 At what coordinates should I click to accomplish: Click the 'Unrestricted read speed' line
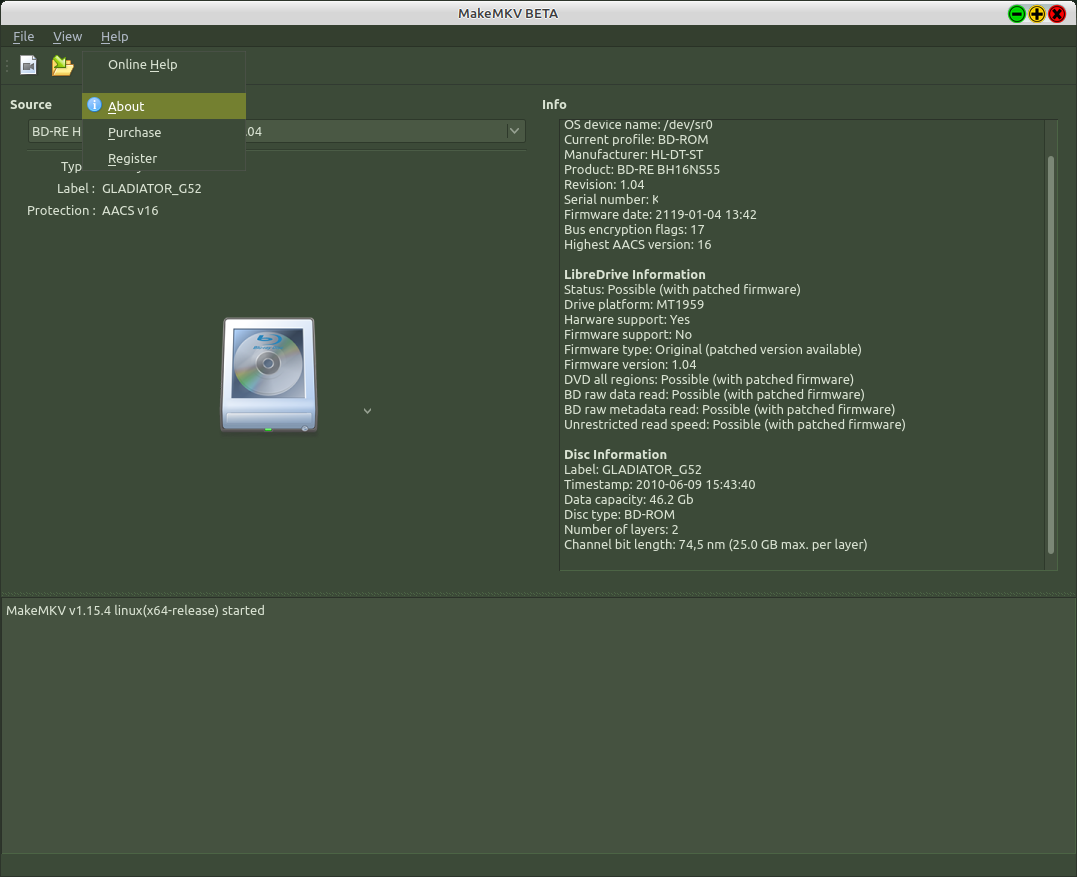click(735, 424)
